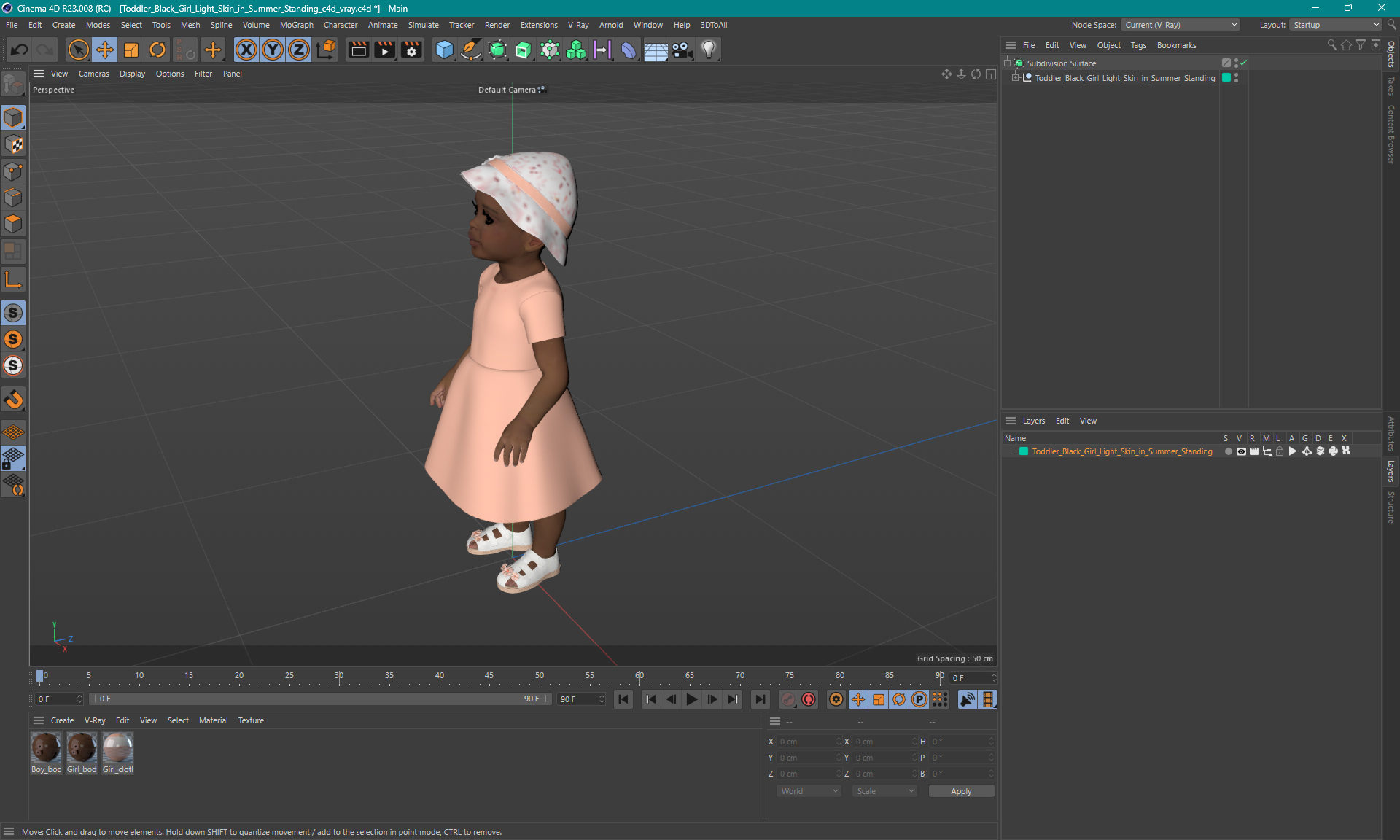Click the Workplane grid icon in left sidebar
This screenshot has height=840, width=1400.
[13, 432]
